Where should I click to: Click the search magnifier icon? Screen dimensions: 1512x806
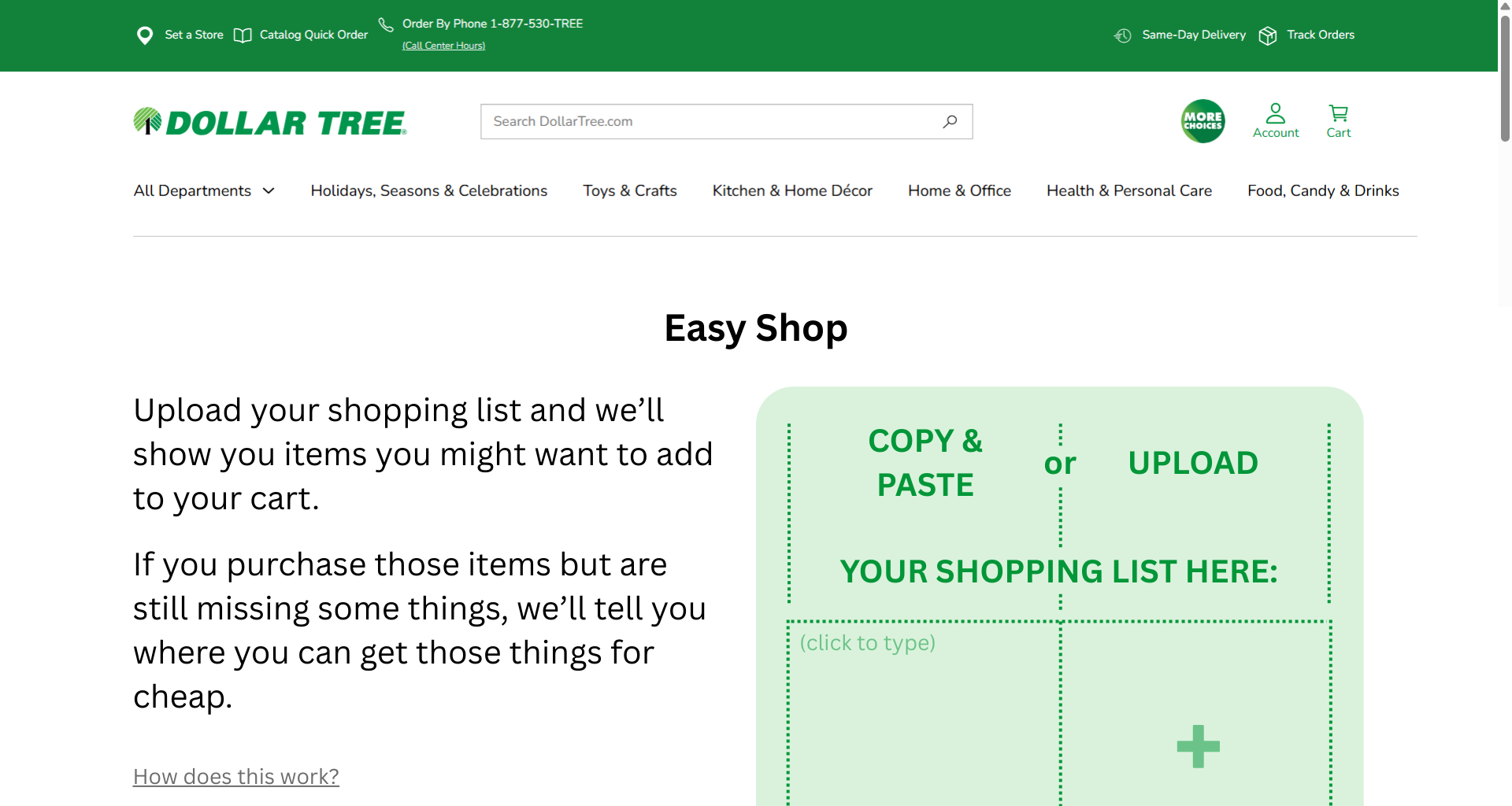pyautogui.click(x=951, y=121)
